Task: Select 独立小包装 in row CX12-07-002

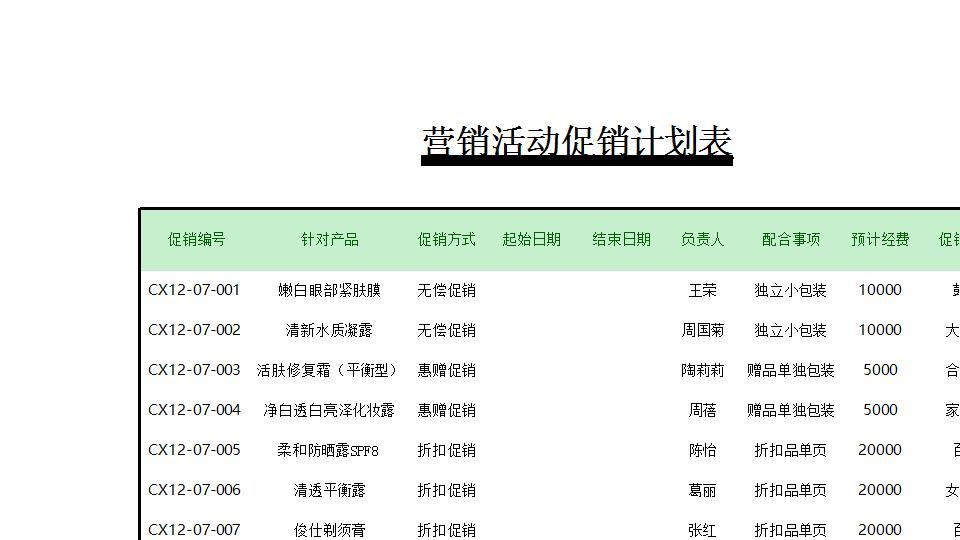Action: (x=790, y=330)
